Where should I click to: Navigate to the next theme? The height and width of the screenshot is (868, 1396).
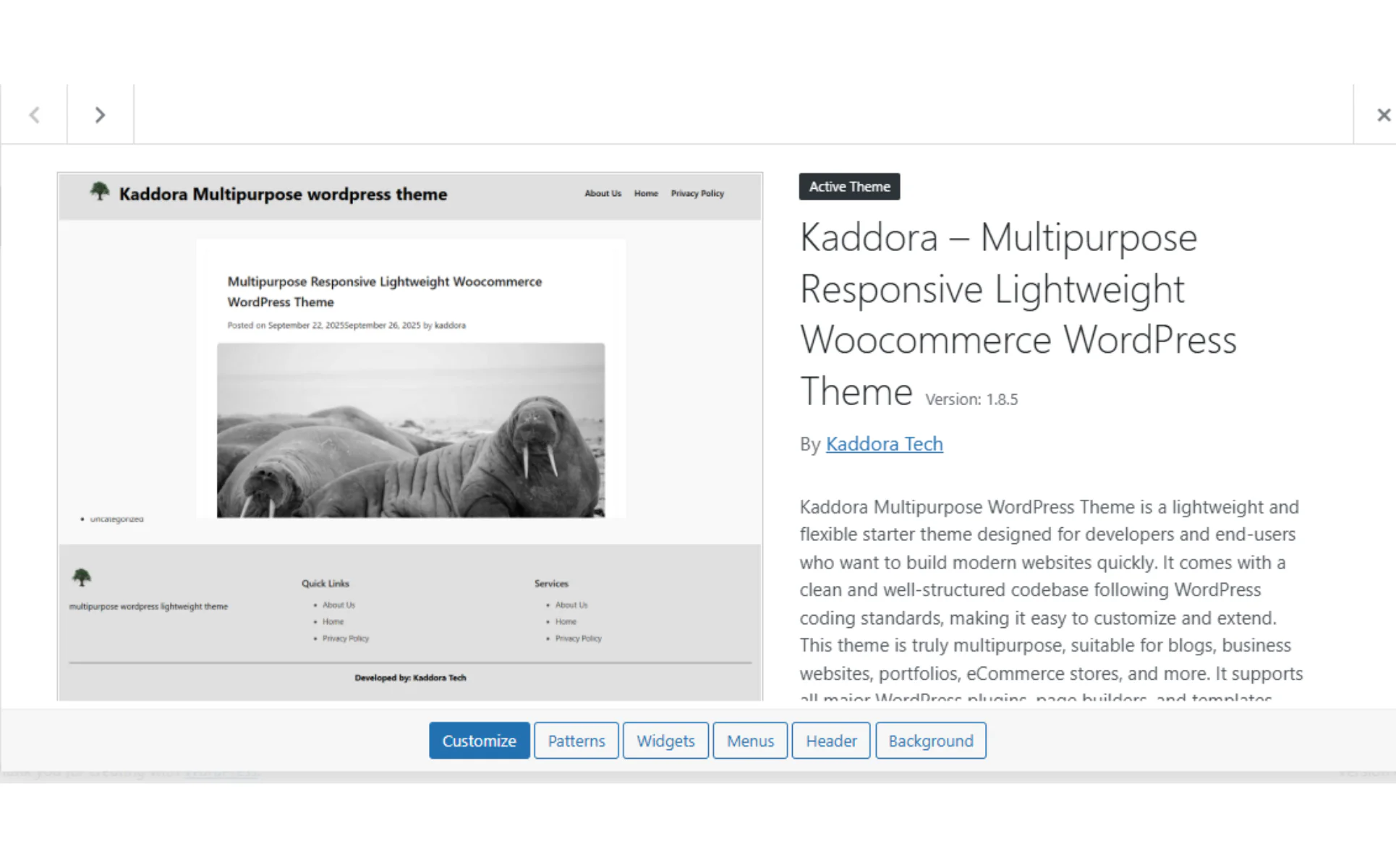[99, 114]
